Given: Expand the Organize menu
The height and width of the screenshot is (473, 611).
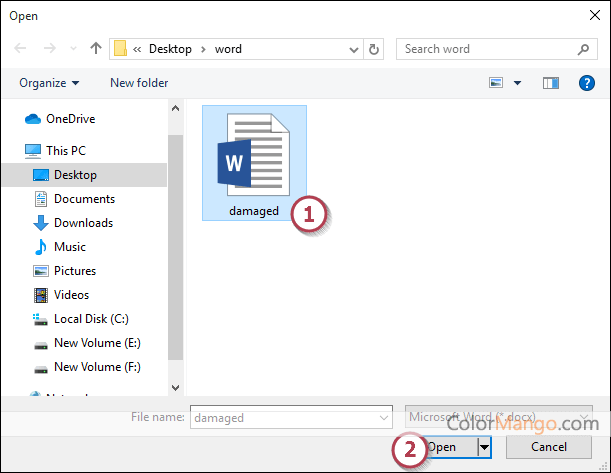Looking at the screenshot, I should coord(49,83).
